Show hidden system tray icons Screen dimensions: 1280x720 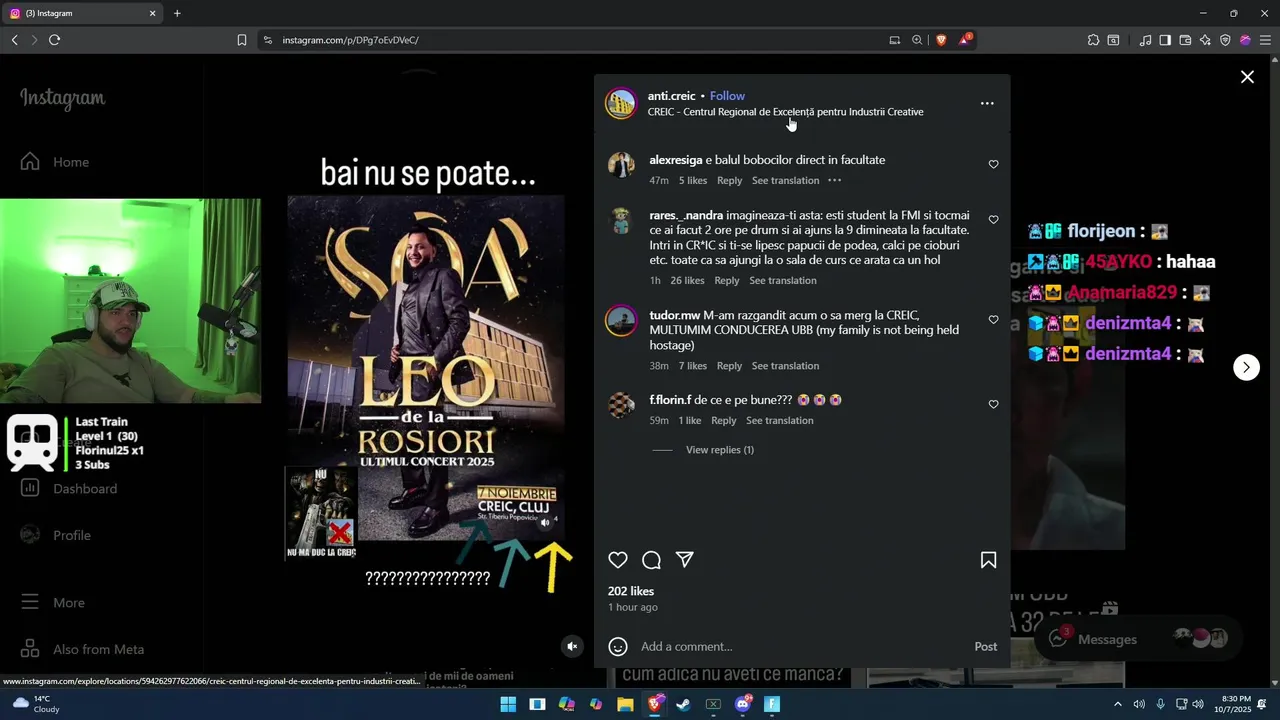click(x=1118, y=704)
